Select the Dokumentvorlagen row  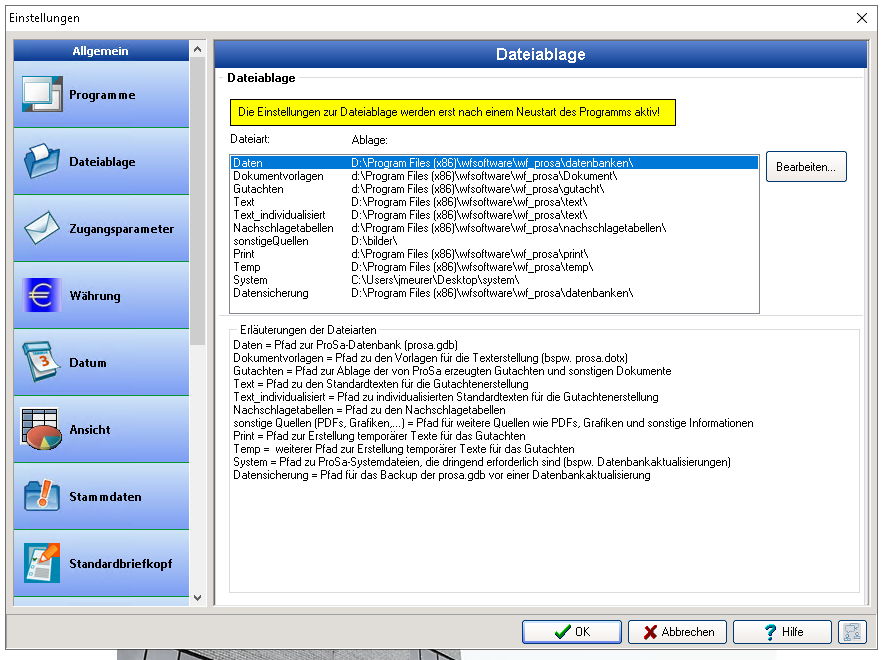[494, 176]
